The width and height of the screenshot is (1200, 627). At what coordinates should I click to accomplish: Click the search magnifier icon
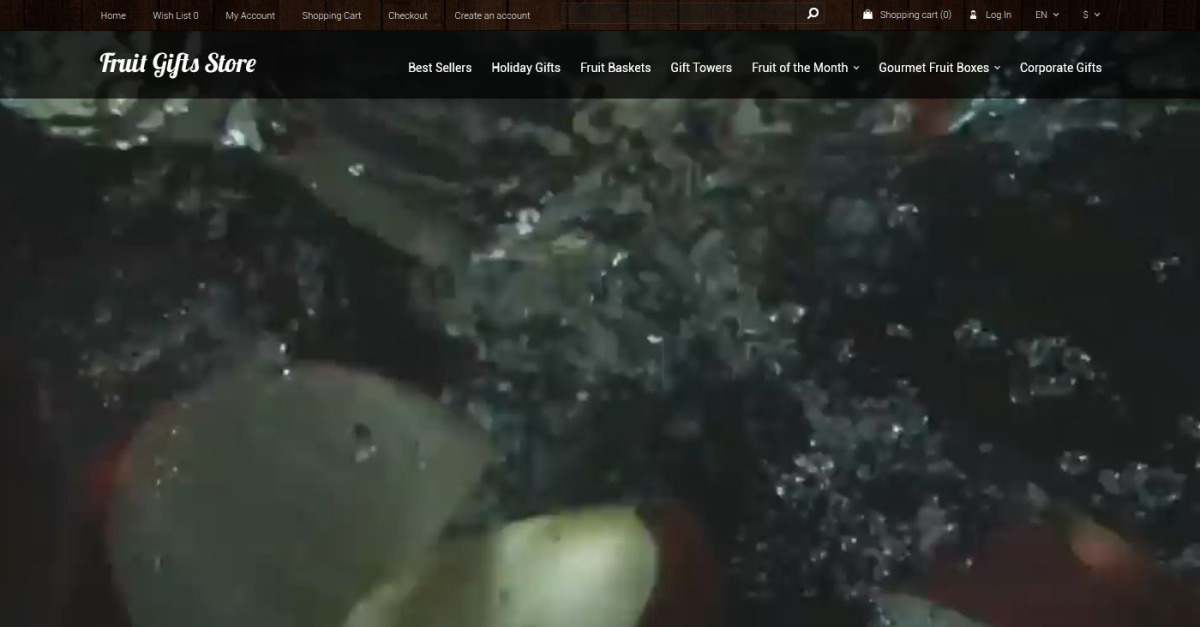tap(813, 14)
